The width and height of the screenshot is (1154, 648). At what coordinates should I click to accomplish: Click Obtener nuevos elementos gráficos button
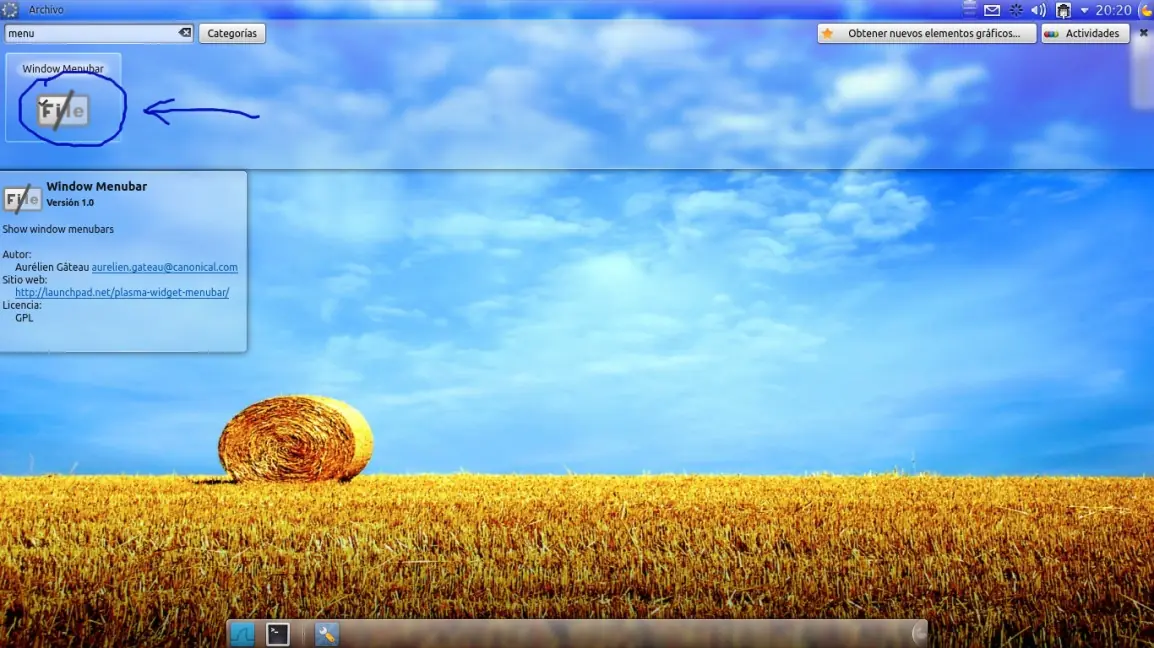coord(927,33)
